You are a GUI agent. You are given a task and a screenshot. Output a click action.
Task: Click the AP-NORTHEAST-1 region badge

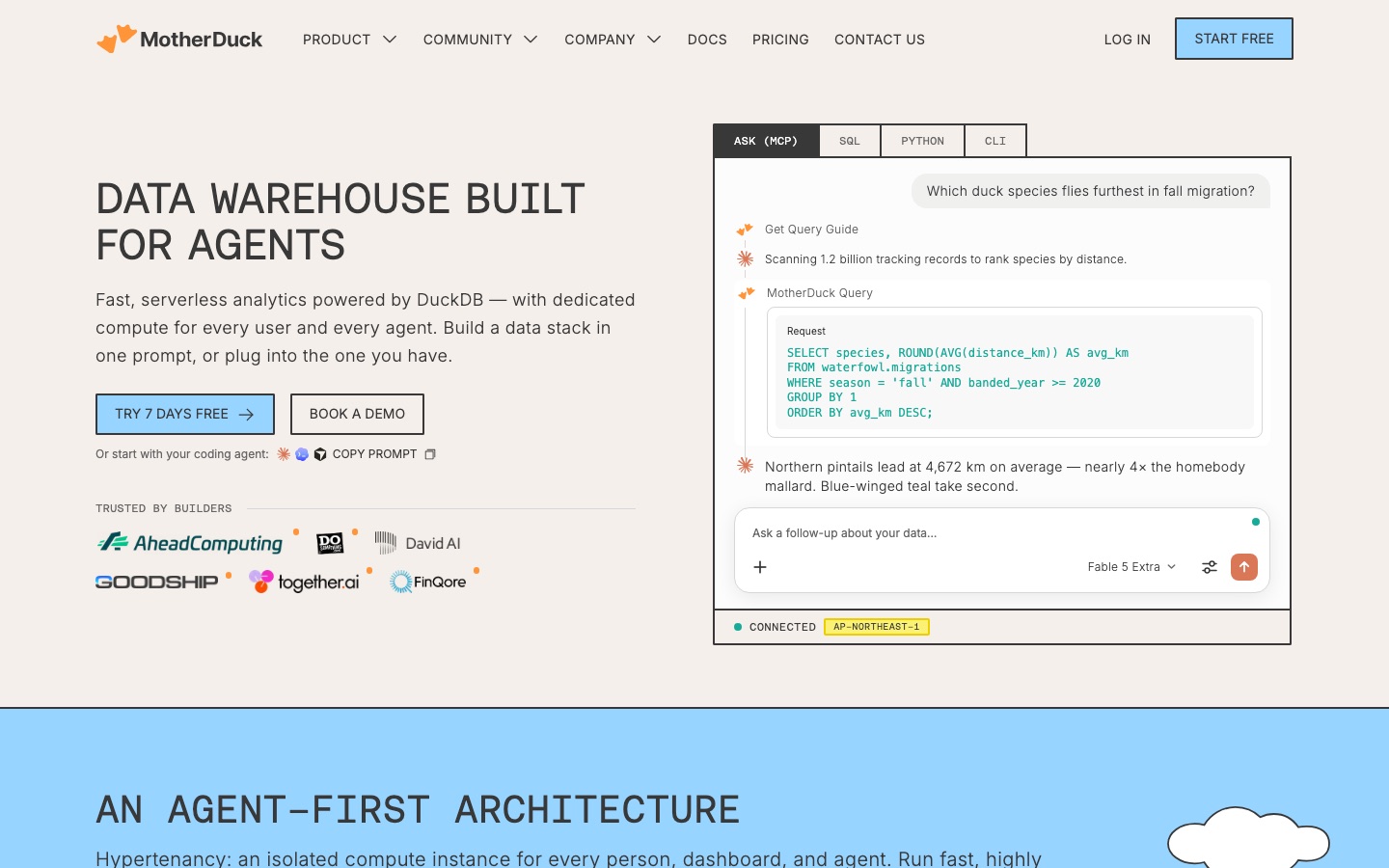click(877, 627)
